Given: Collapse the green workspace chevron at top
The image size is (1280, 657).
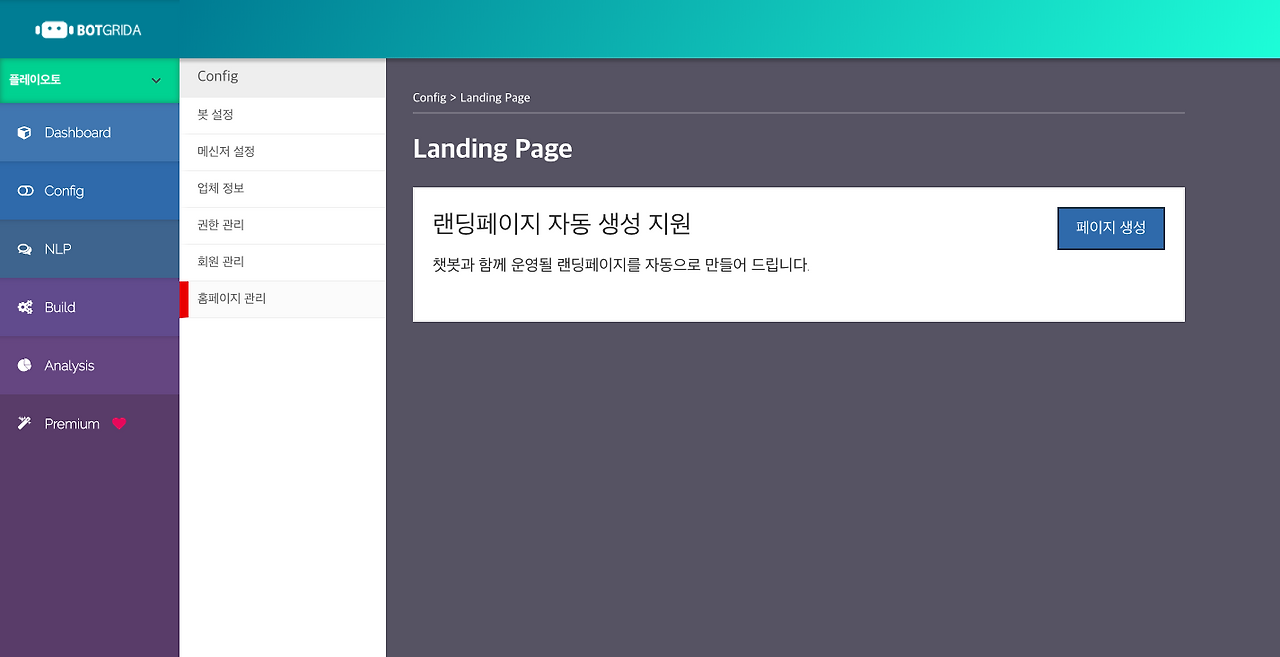Looking at the screenshot, I should click(155, 79).
